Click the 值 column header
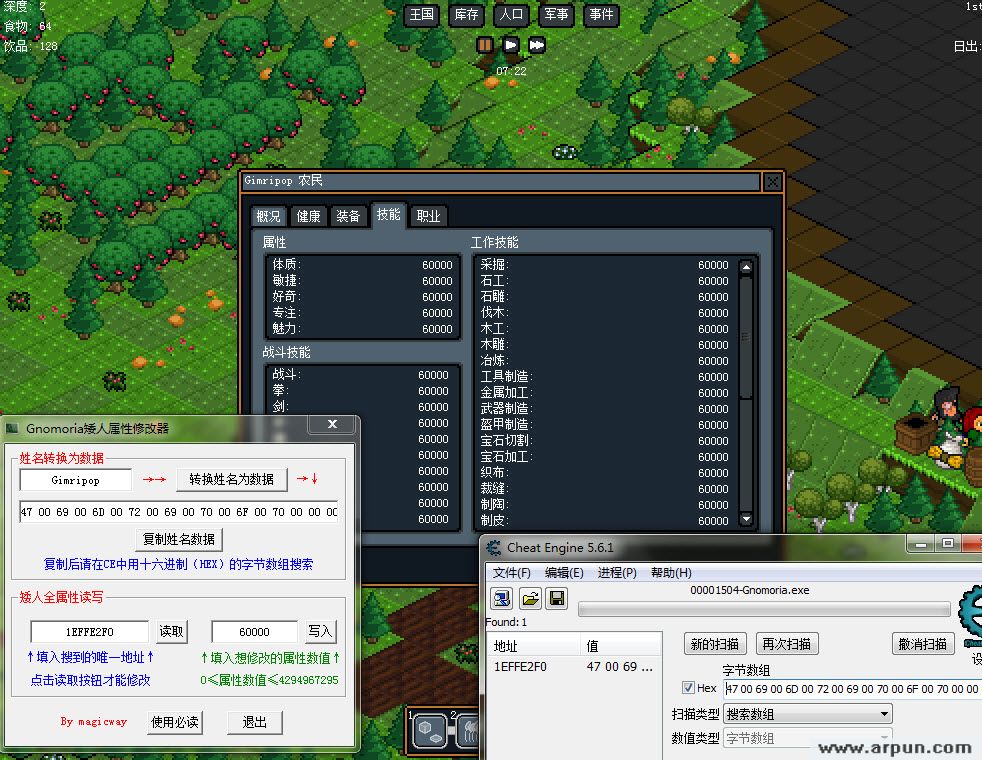982x760 pixels. 621,645
